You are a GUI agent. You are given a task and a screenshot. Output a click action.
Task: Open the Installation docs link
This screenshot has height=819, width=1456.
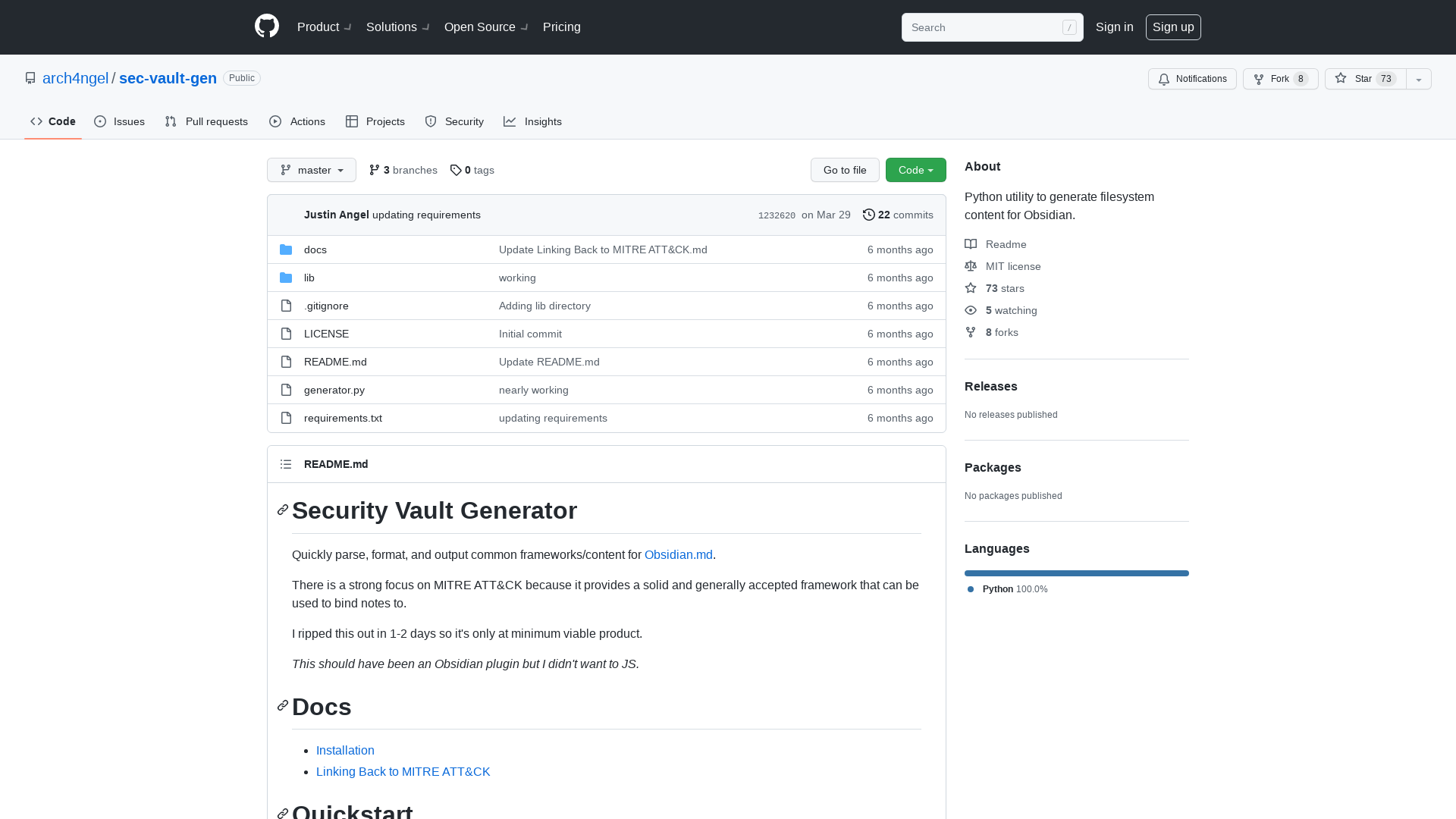345,751
